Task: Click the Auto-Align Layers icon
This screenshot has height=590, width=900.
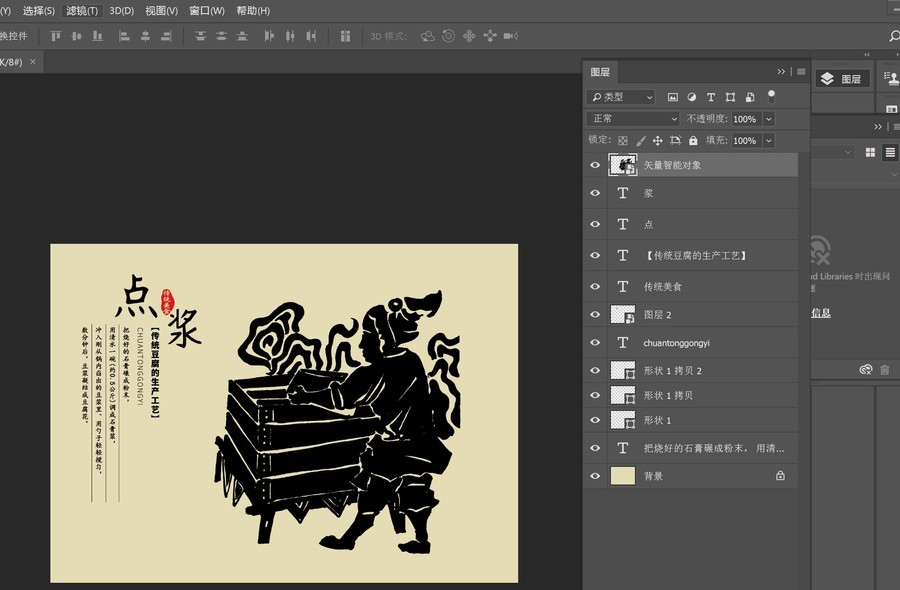Action: pos(345,36)
